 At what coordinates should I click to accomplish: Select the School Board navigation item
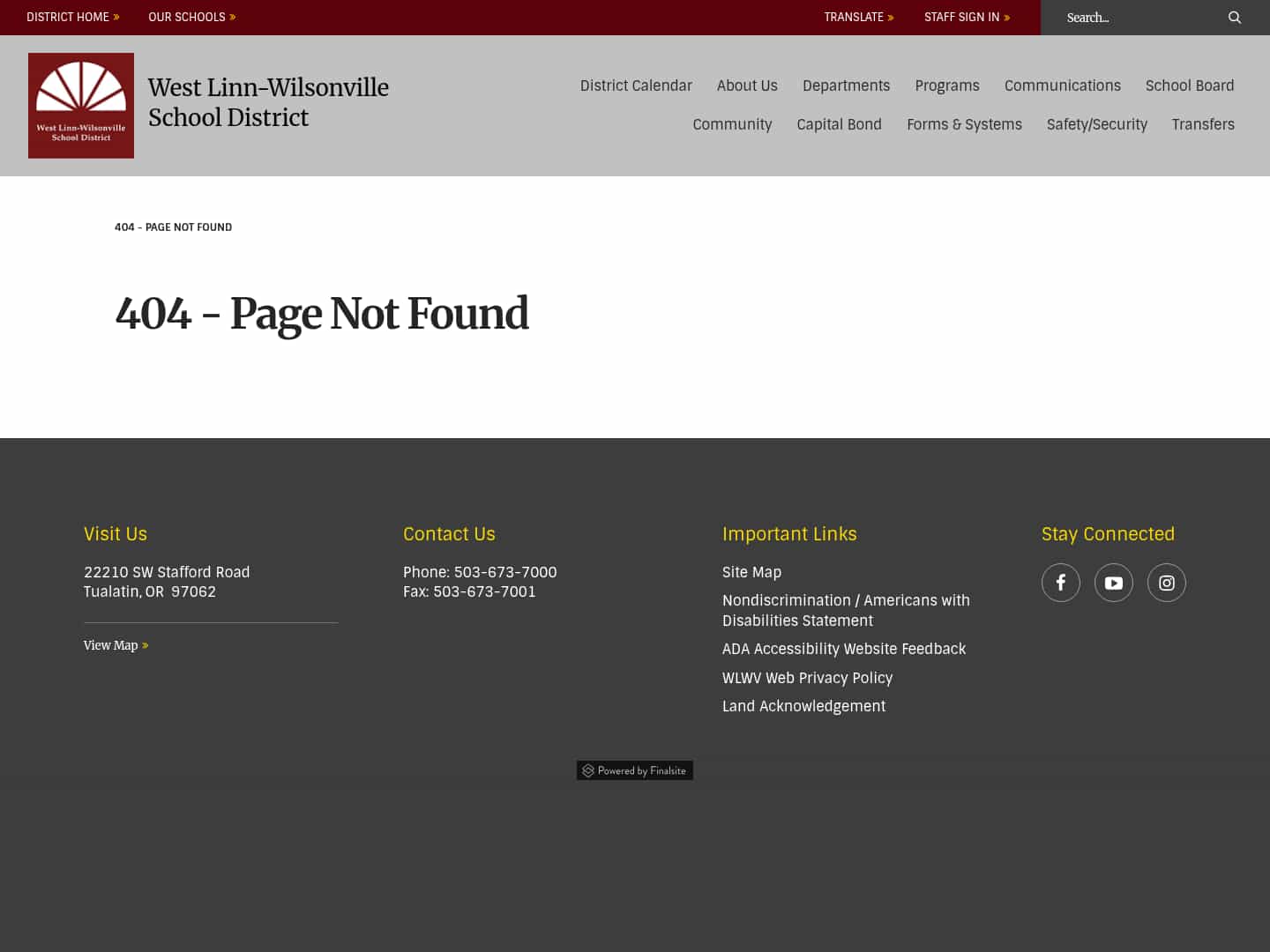click(1190, 86)
